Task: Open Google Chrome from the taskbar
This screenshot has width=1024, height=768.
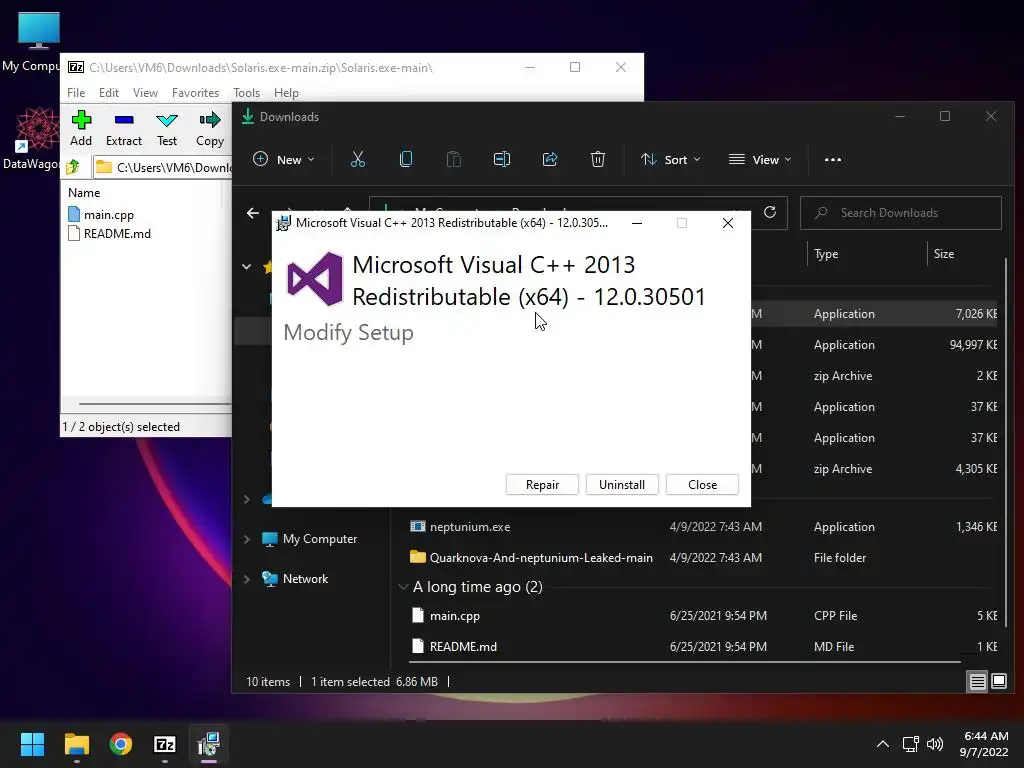Action: (x=120, y=744)
